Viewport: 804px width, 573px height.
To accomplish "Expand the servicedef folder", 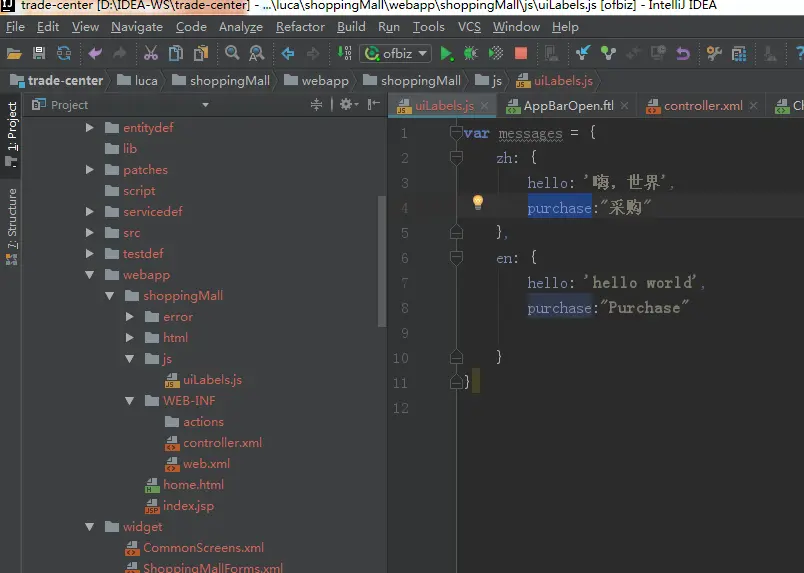I will (x=90, y=211).
